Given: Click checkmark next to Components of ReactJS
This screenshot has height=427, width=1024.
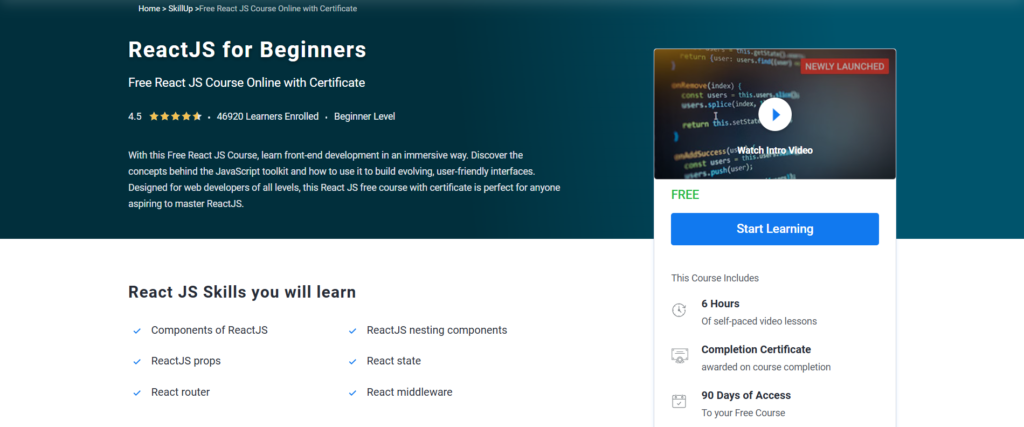Looking at the screenshot, I should tap(137, 331).
